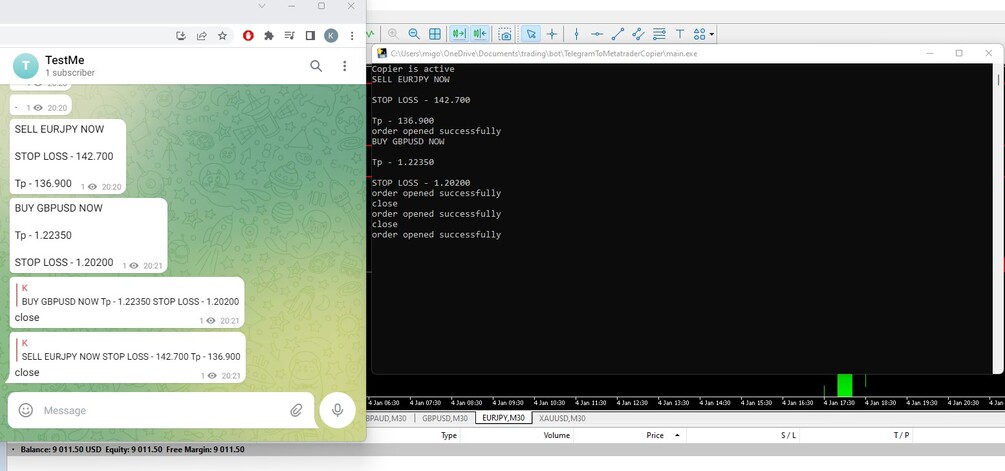Viewport: 1005px width, 471px height.
Task: Sort by the Price column header
Action: pos(655,435)
